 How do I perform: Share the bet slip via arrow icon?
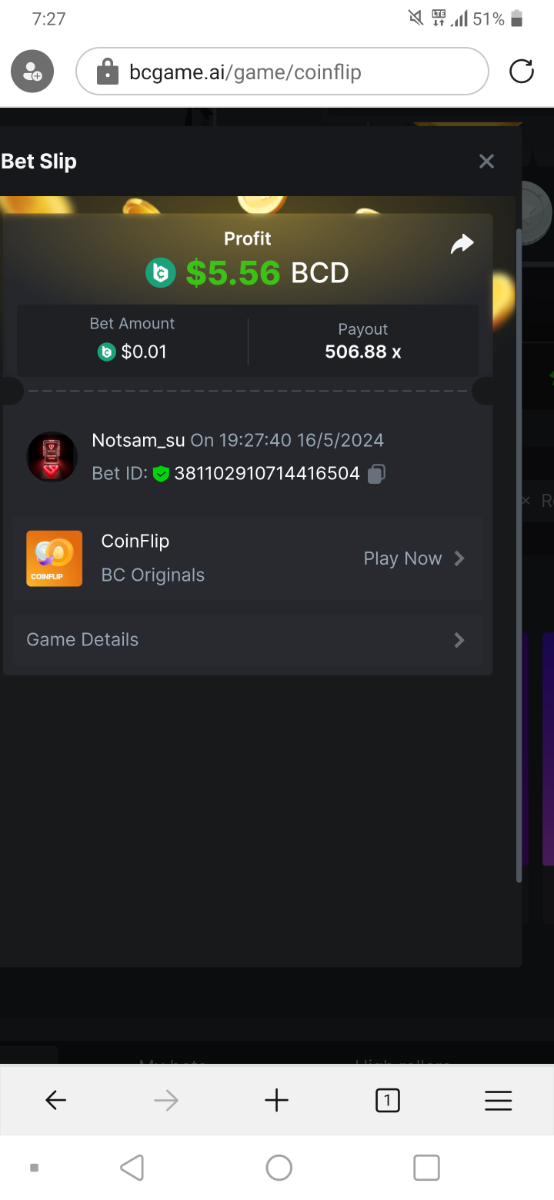coord(462,243)
